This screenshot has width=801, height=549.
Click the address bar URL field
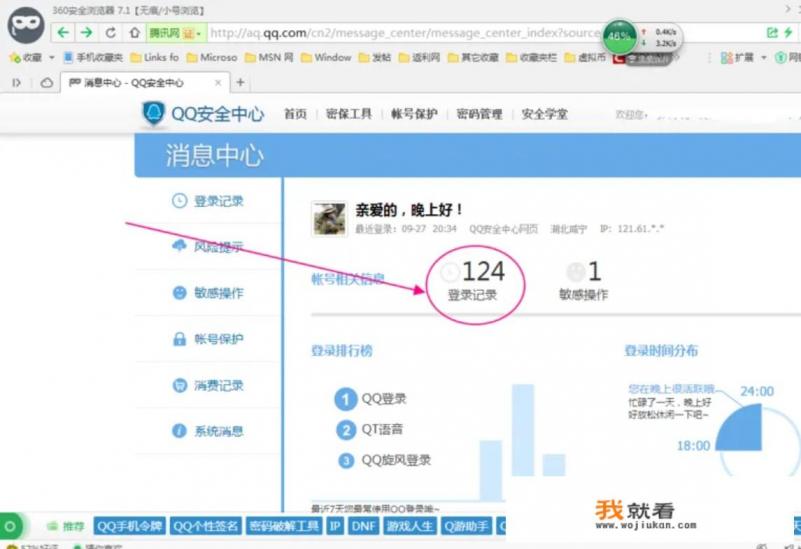pyautogui.click(x=404, y=33)
